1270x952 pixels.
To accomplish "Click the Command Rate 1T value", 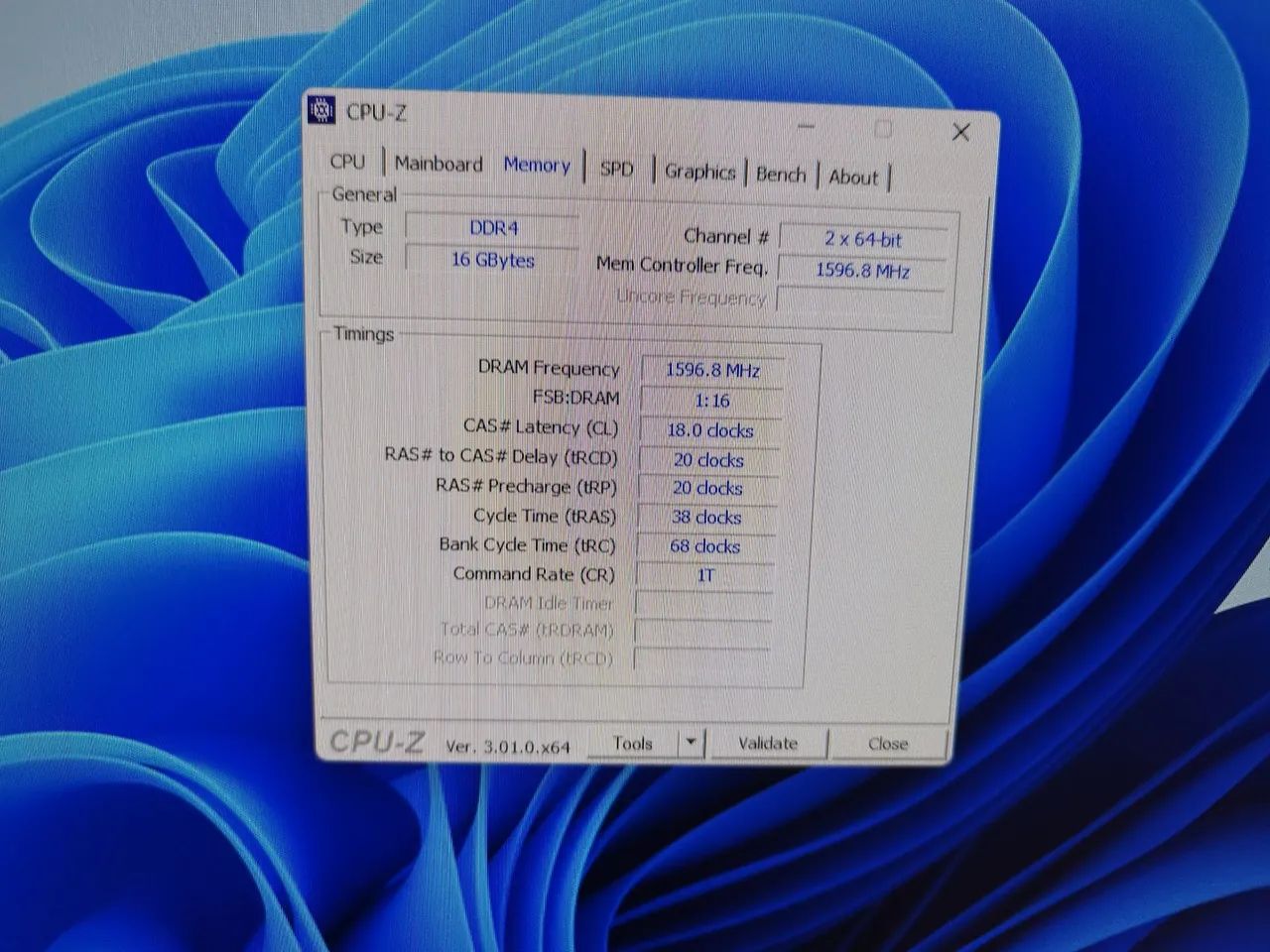I will (x=704, y=575).
